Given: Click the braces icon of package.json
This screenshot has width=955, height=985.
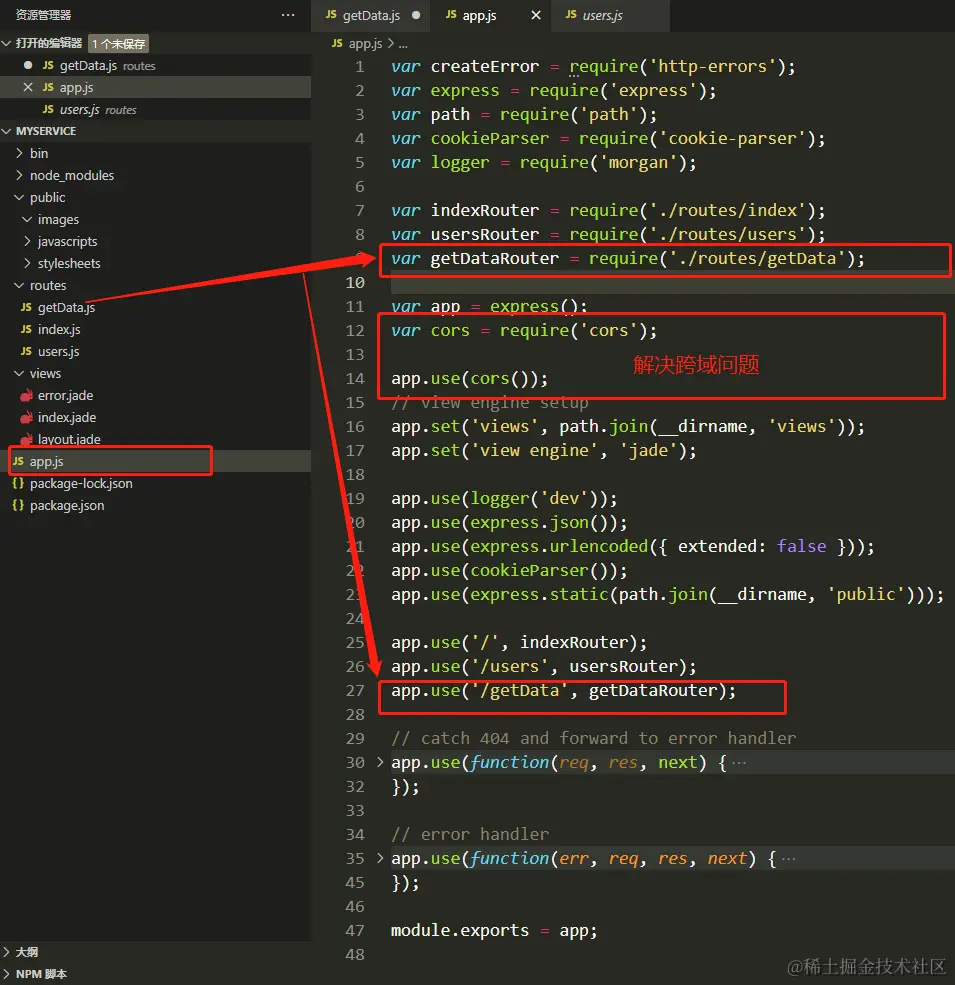Looking at the screenshot, I should click(18, 505).
